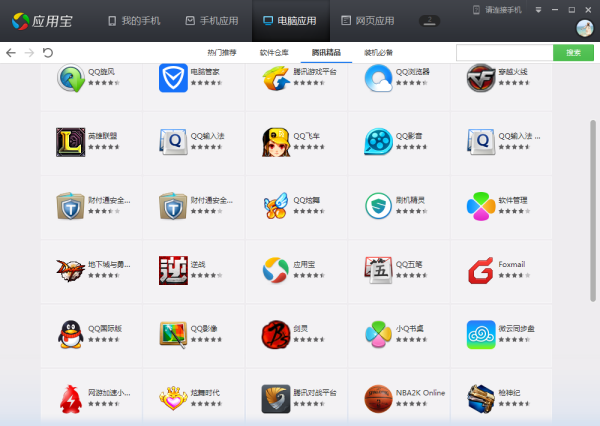The height and width of the screenshot is (426, 600).
Task: Open the 微云同步盘 cloud icon
Action: 481,335
